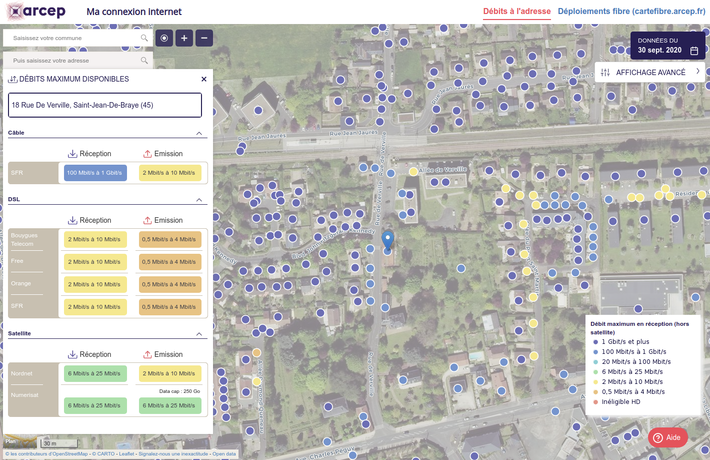Click Nordnet emission 2 Mbit/s à 10 Mbit/s badge

pyautogui.click(x=169, y=374)
